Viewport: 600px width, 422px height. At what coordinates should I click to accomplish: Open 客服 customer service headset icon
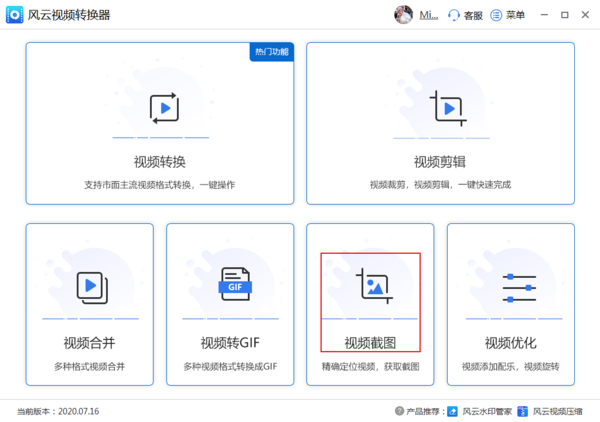coord(454,15)
